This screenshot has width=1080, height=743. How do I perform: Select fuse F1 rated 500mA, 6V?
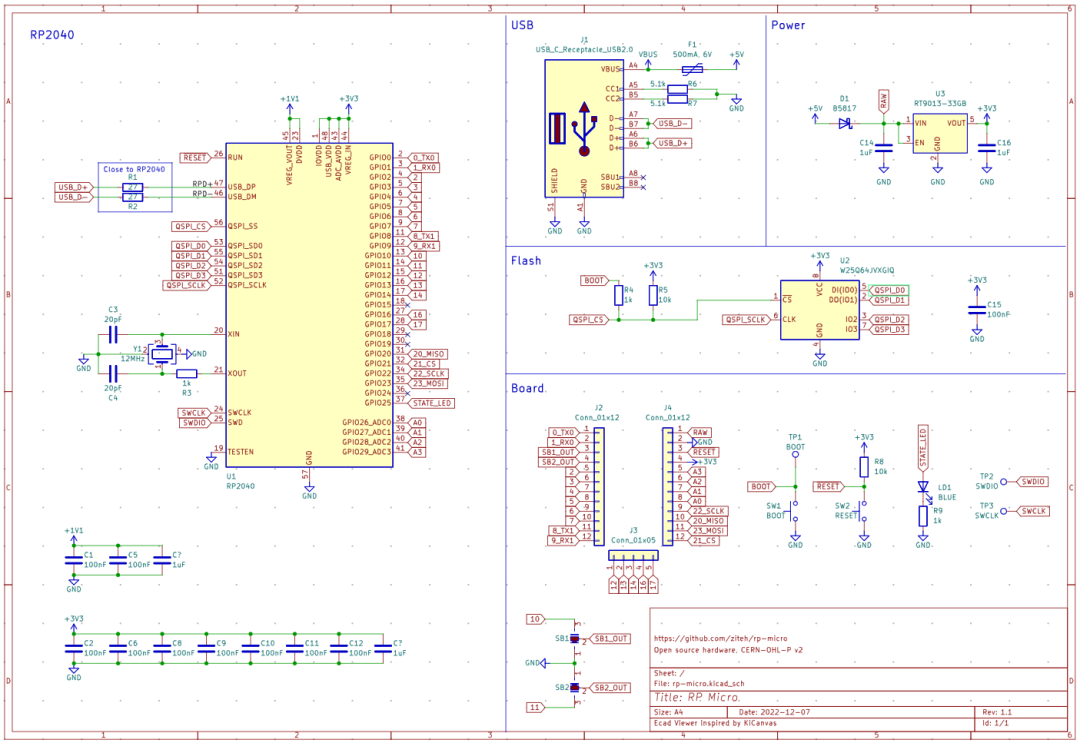click(x=692, y=69)
